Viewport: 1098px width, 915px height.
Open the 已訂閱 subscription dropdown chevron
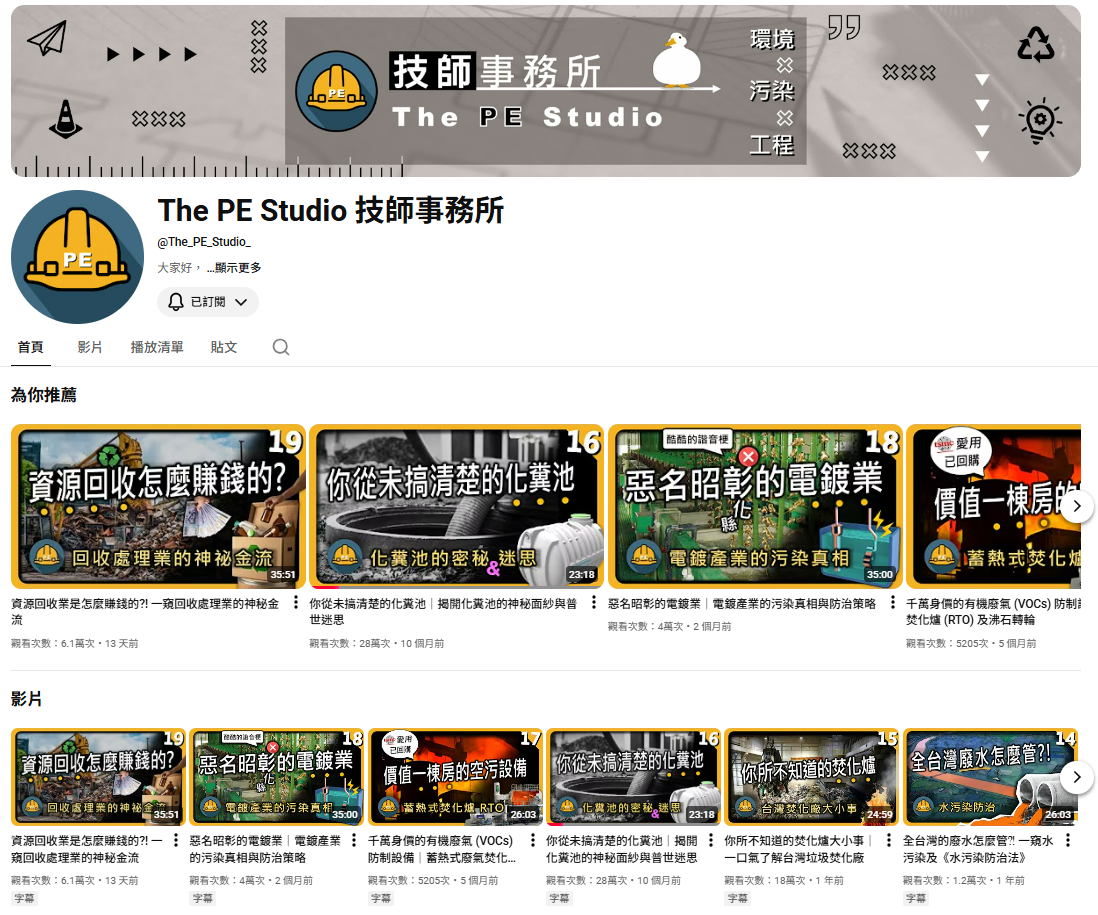point(241,302)
